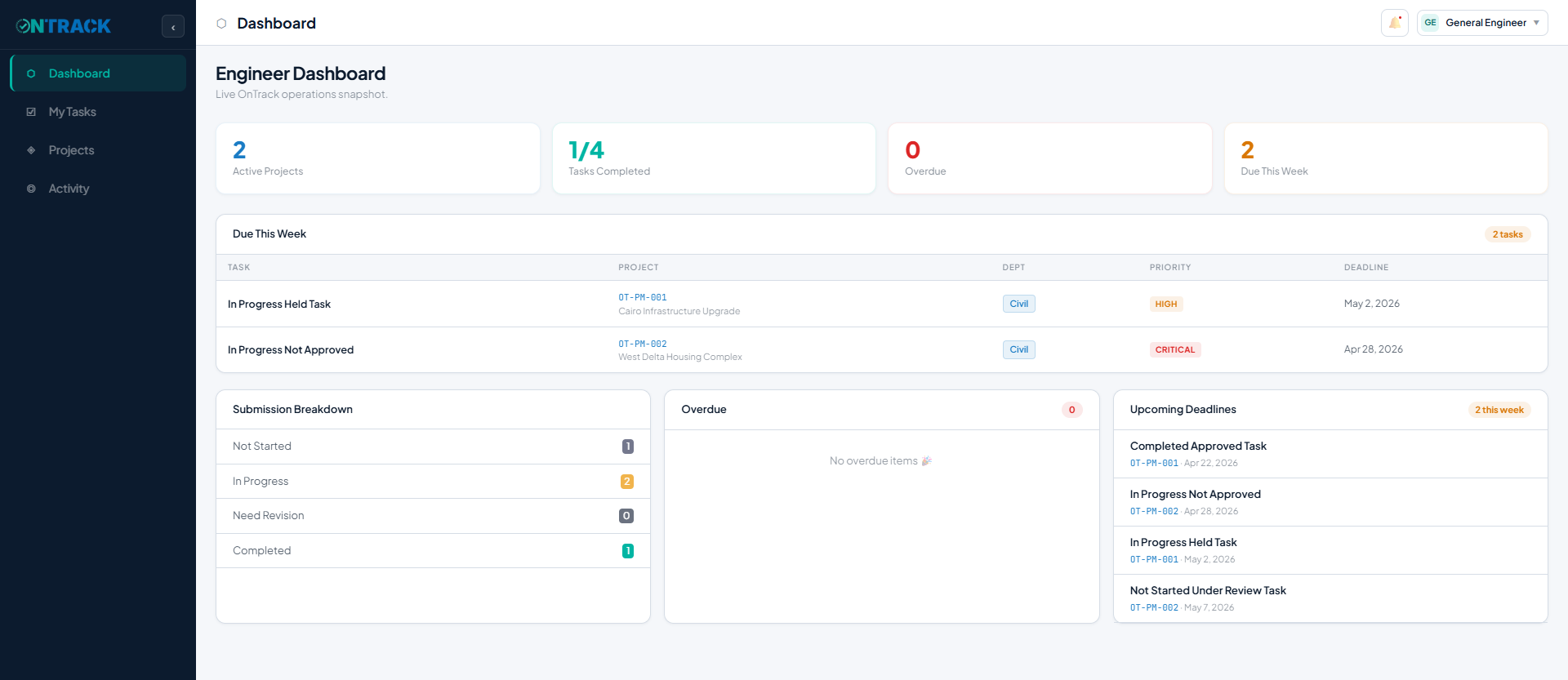This screenshot has height=680, width=1568.
Task: Open the Due This Week stat card
Action: 1386,158
